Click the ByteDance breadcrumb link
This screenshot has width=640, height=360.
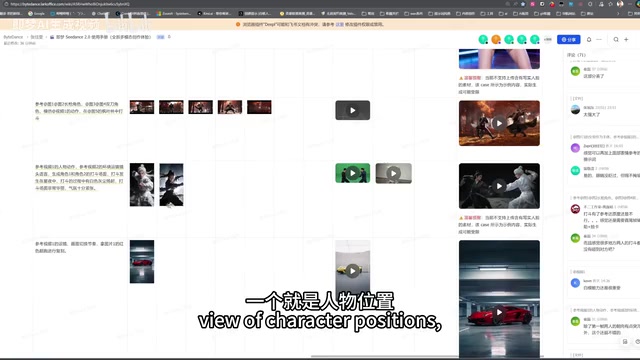13,37
